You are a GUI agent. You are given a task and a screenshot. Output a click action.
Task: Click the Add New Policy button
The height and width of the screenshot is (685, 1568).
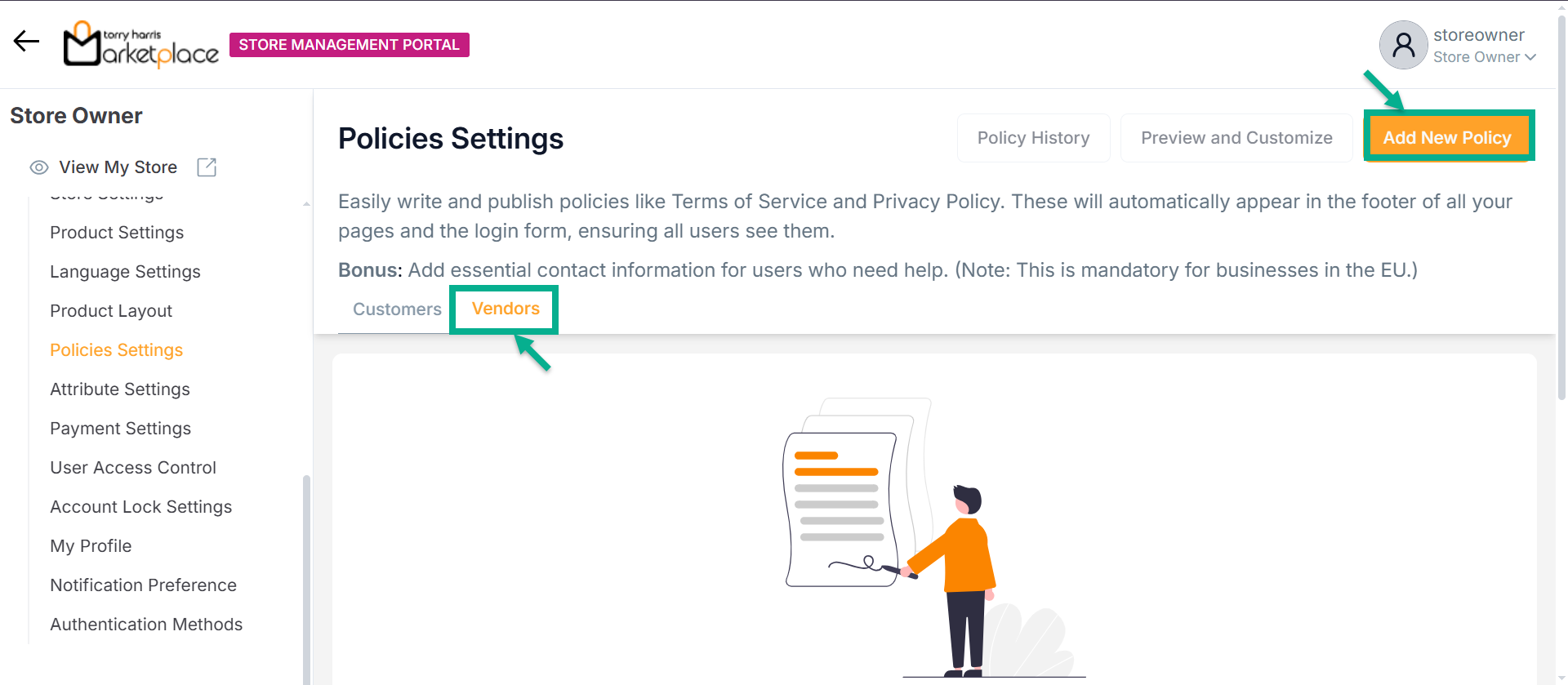point(1446,138)
